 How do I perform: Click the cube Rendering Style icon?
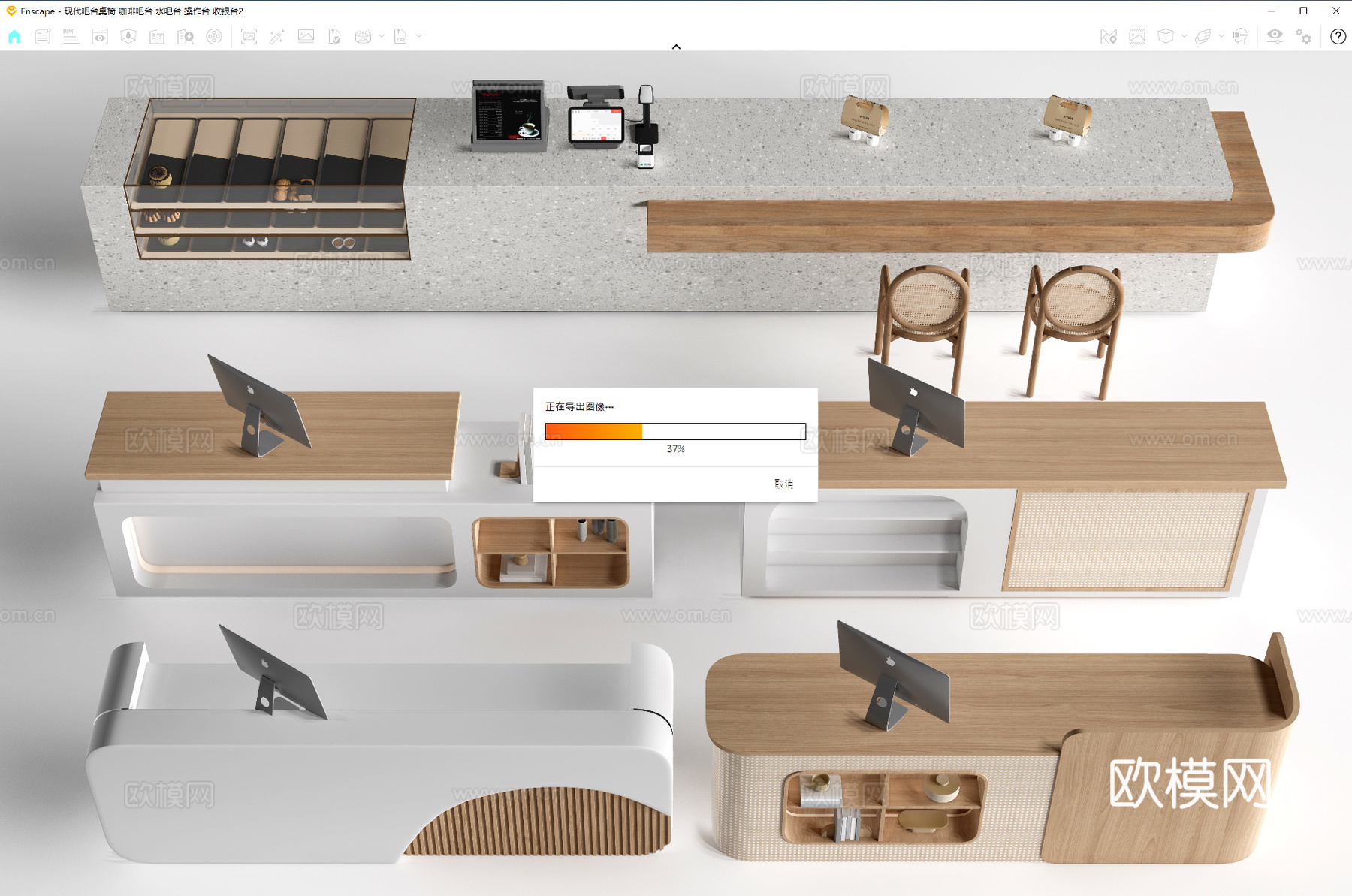point(1166,36)
